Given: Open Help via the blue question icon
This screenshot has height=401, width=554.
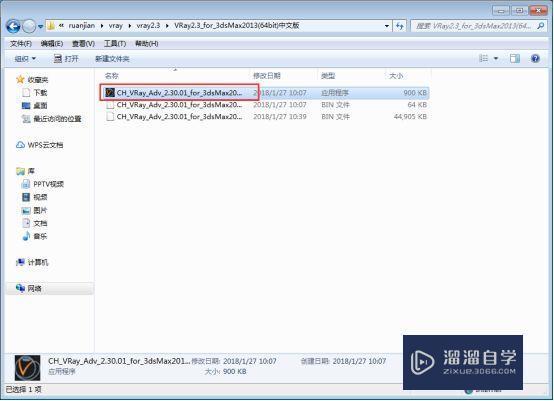Looking at the screenshot, I should (x=535, y=58).
